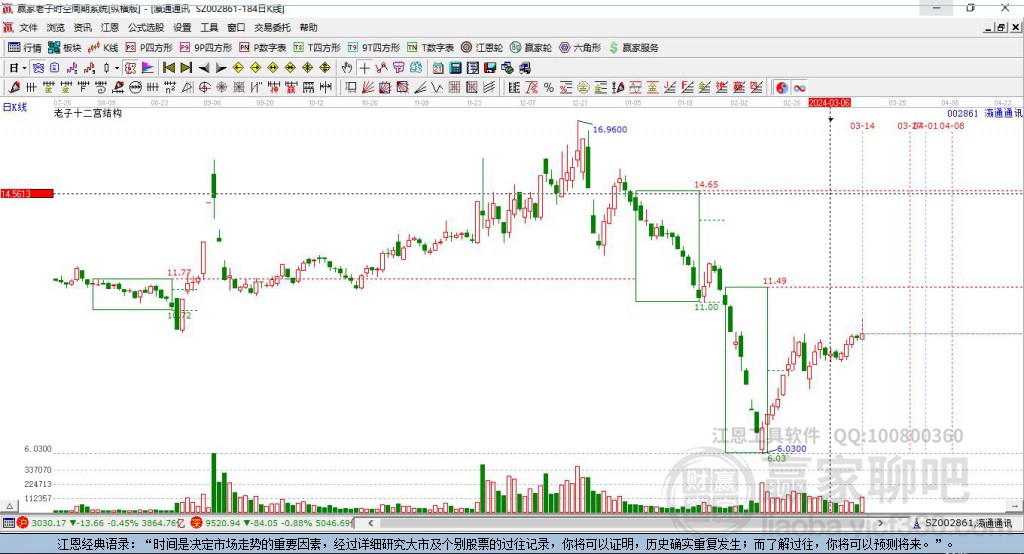Click the black left arrow icon

point(204,68)
